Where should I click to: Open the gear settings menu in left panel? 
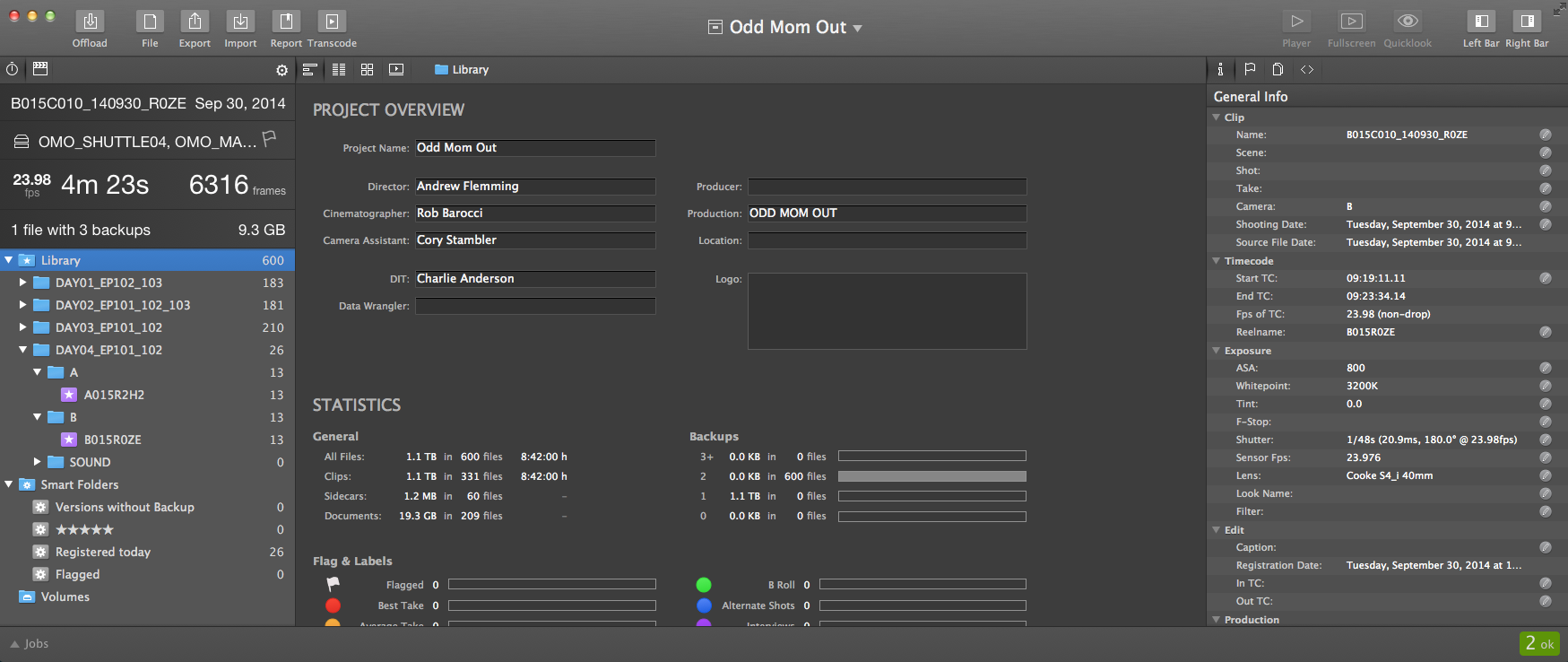(x=282, y=70)
